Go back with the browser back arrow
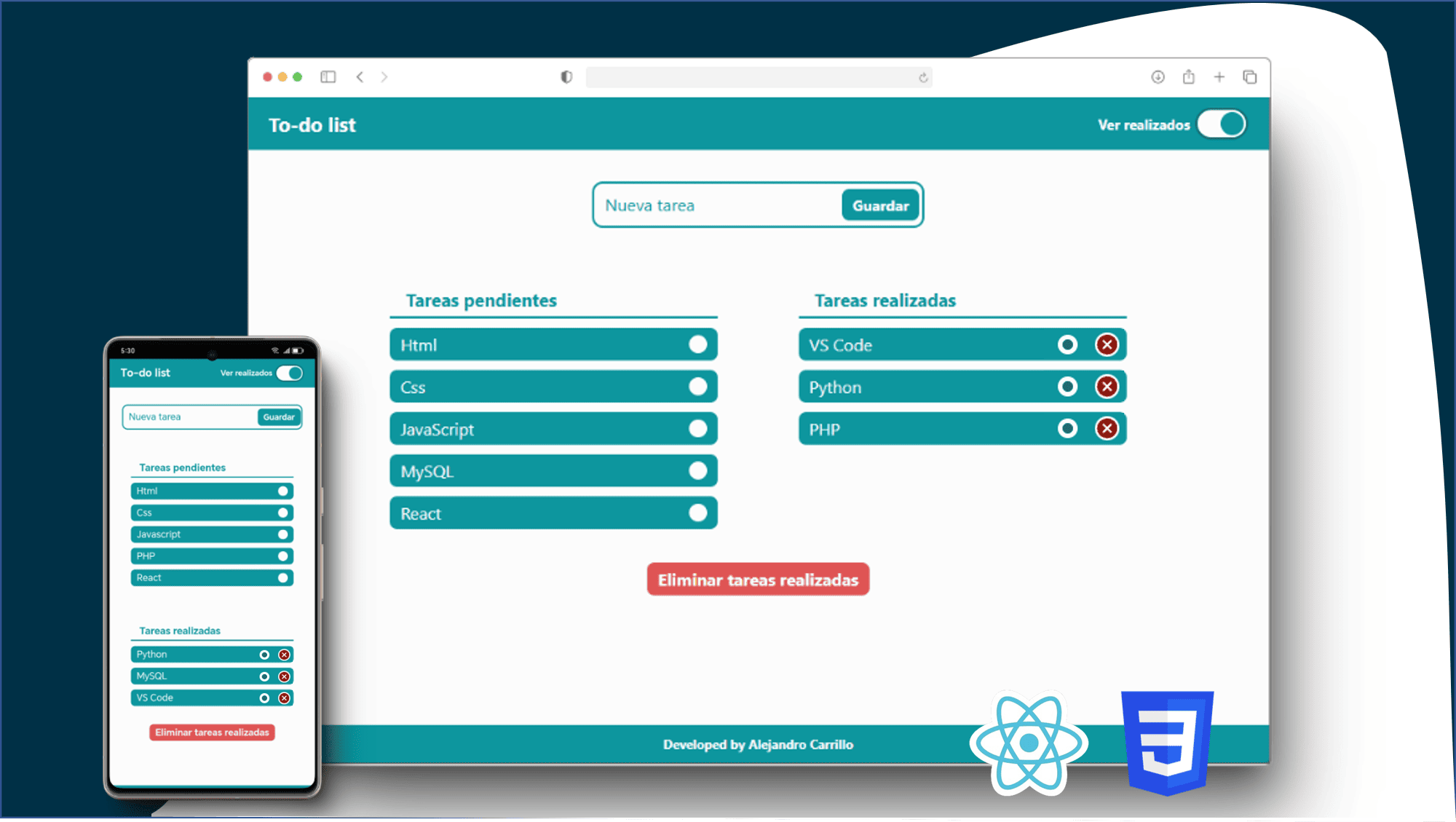 (360, 76)
